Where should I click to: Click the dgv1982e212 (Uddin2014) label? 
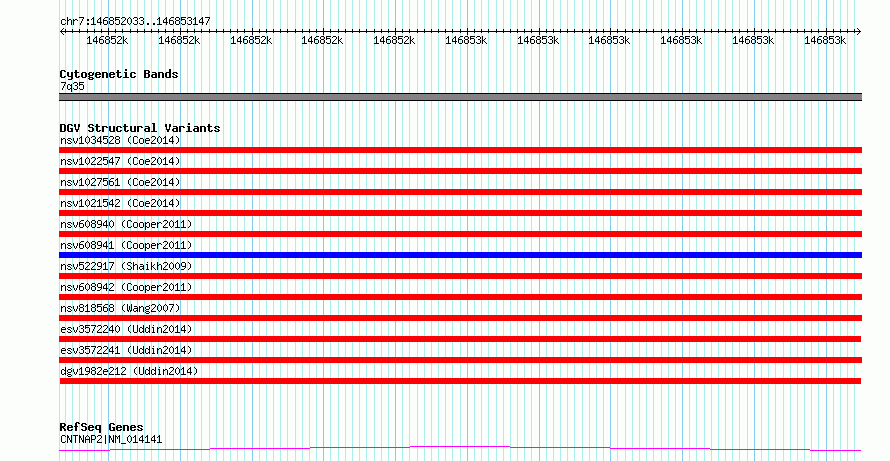tap(129, 371)
